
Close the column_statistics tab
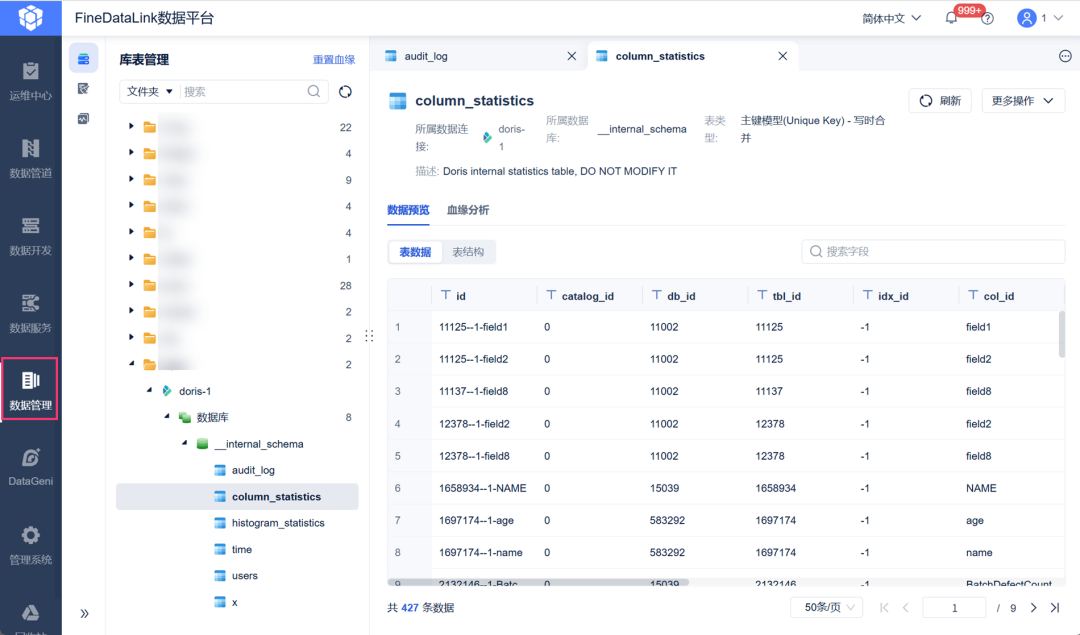click(782, 56)
